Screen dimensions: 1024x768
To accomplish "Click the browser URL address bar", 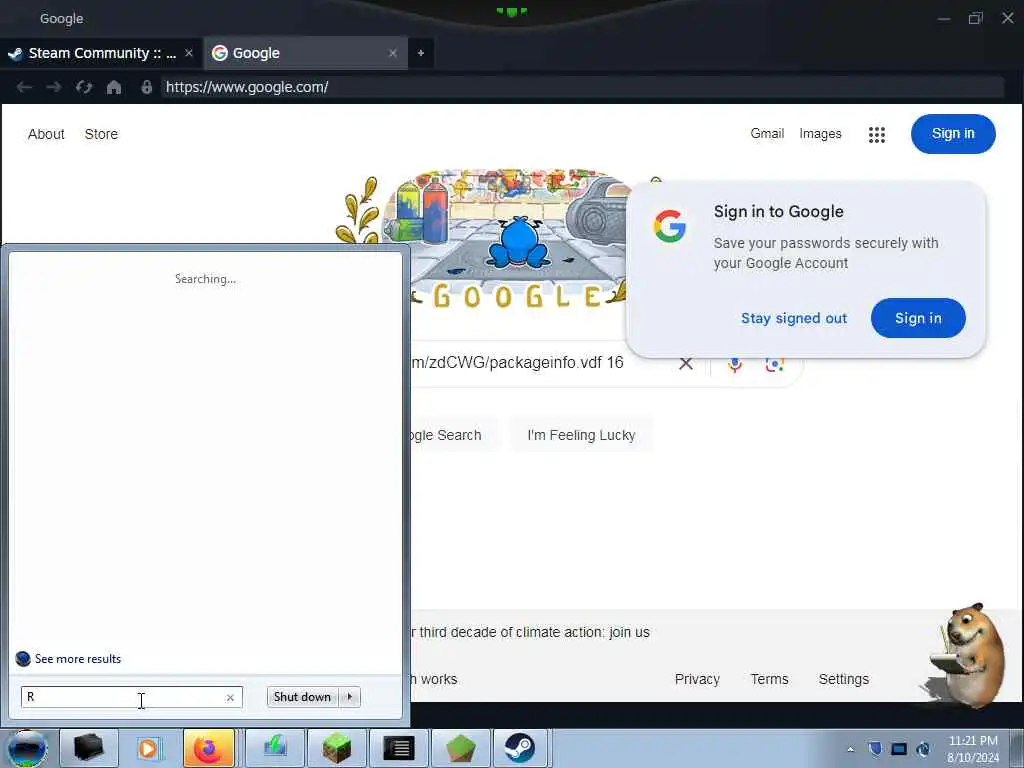I will click(x=582, y=87).
